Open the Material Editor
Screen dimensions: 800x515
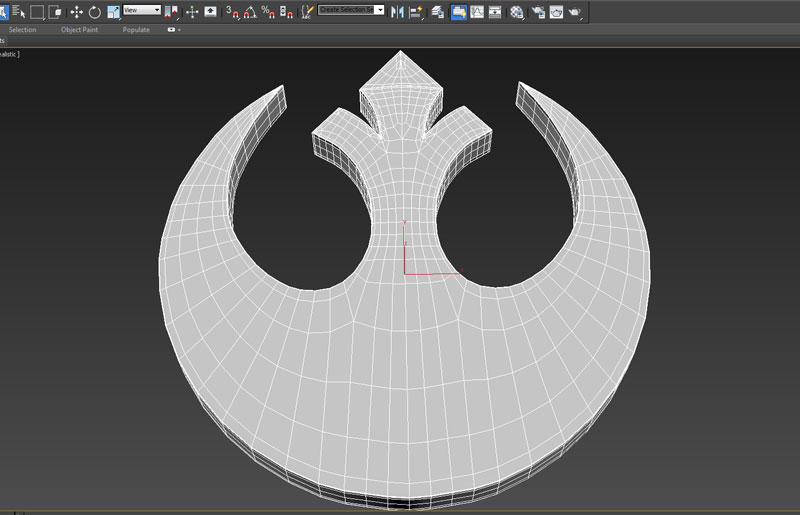coord(516,12)
